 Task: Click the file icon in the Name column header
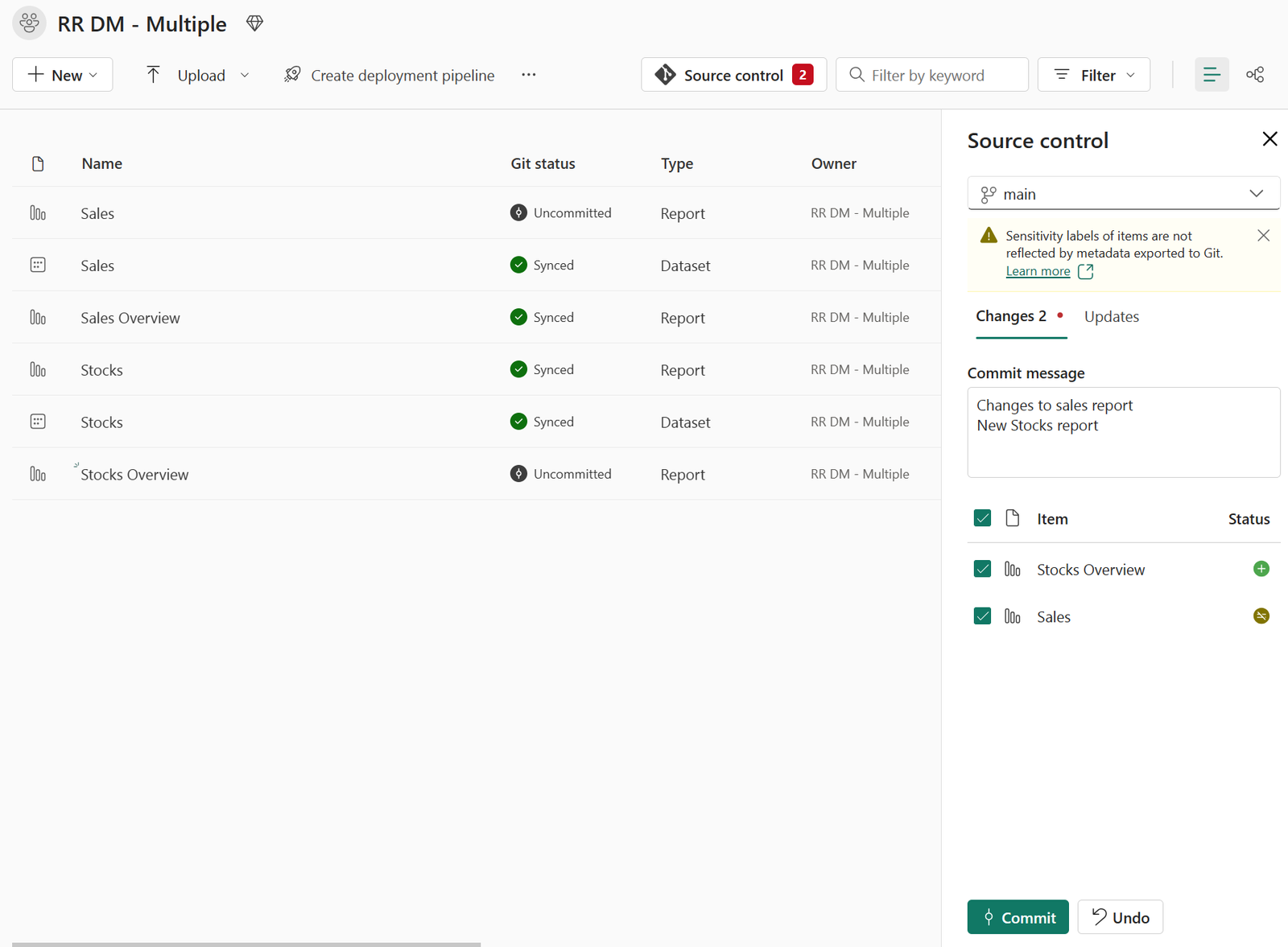point(38,164)
